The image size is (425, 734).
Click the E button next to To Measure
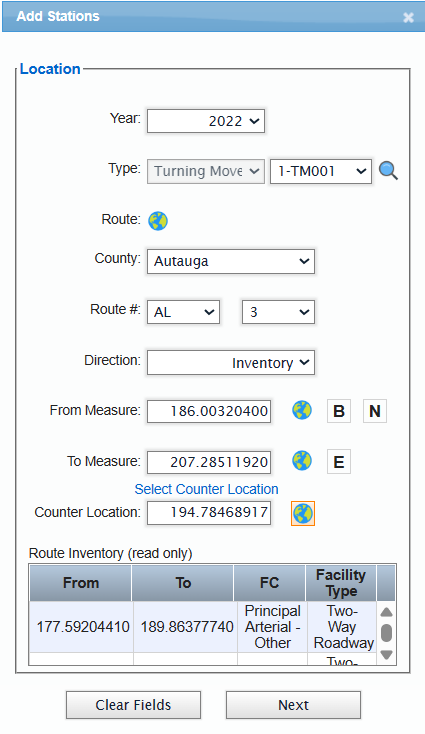click(x=339, y=462)
